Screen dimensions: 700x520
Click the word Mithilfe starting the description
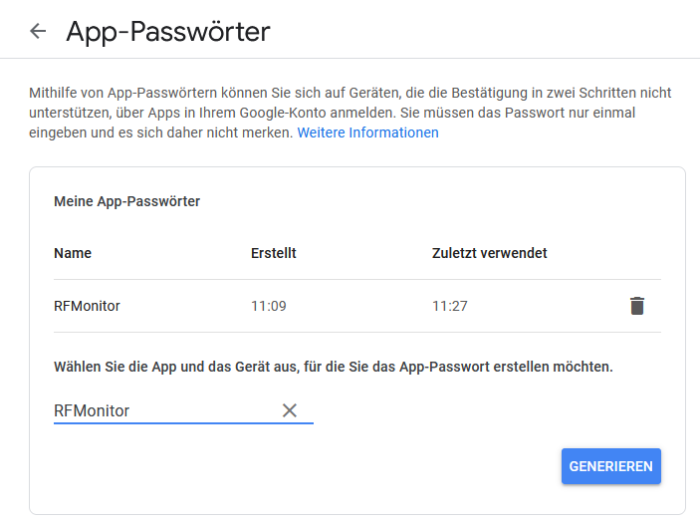[54, 93]
